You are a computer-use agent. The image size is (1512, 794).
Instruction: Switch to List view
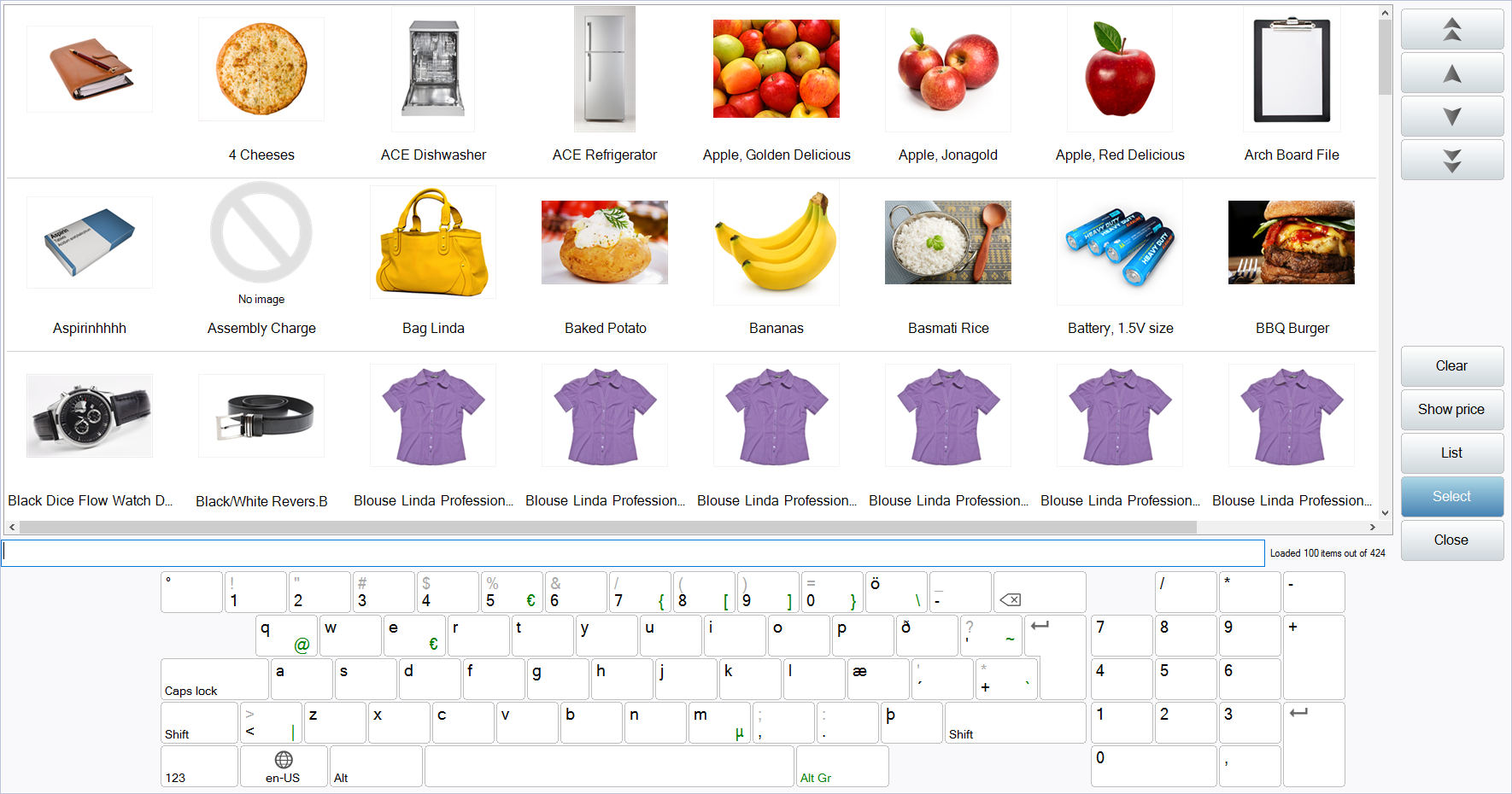(1451, 453)
